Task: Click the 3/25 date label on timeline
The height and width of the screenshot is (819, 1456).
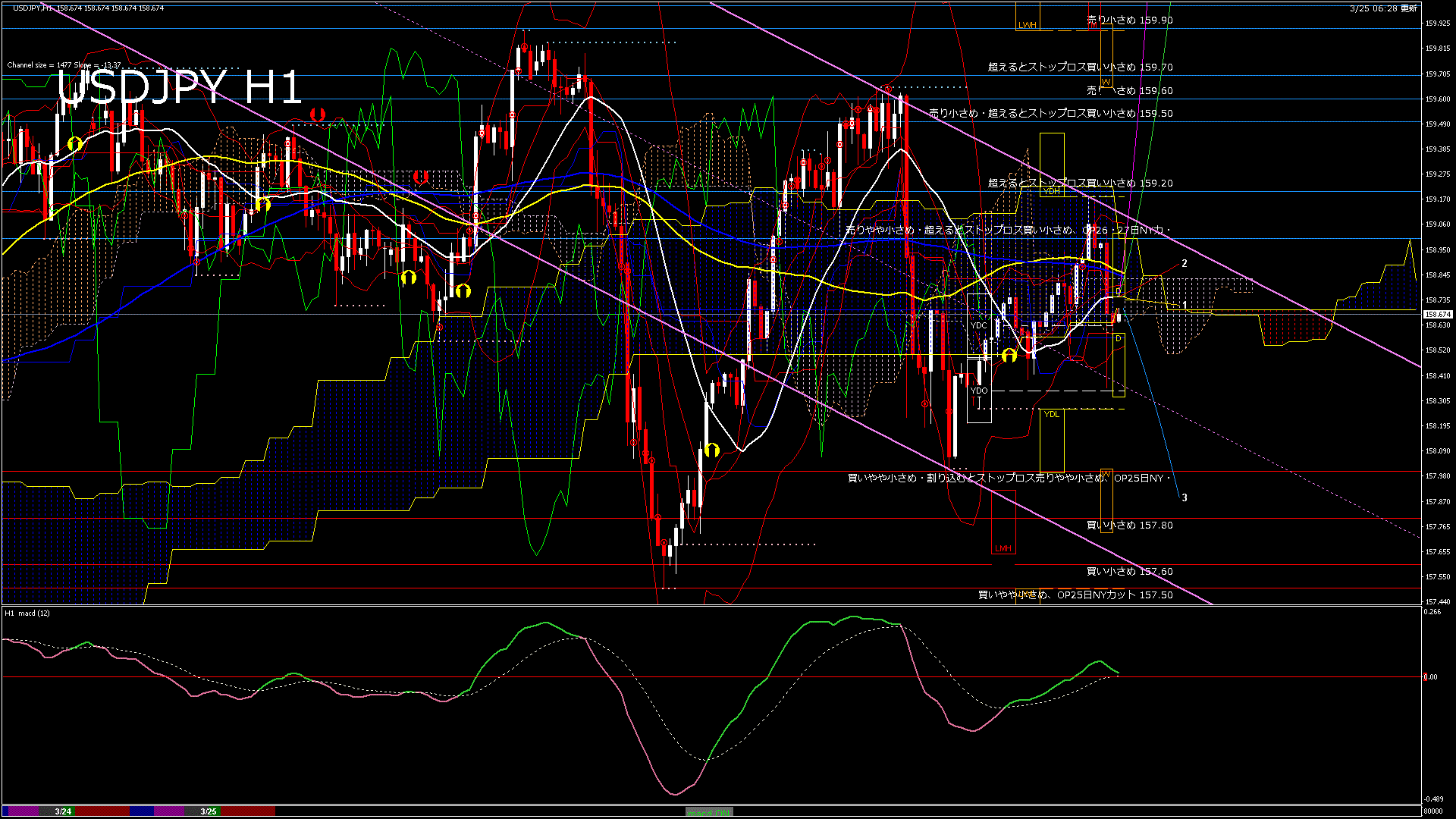Action: (209, 811)
